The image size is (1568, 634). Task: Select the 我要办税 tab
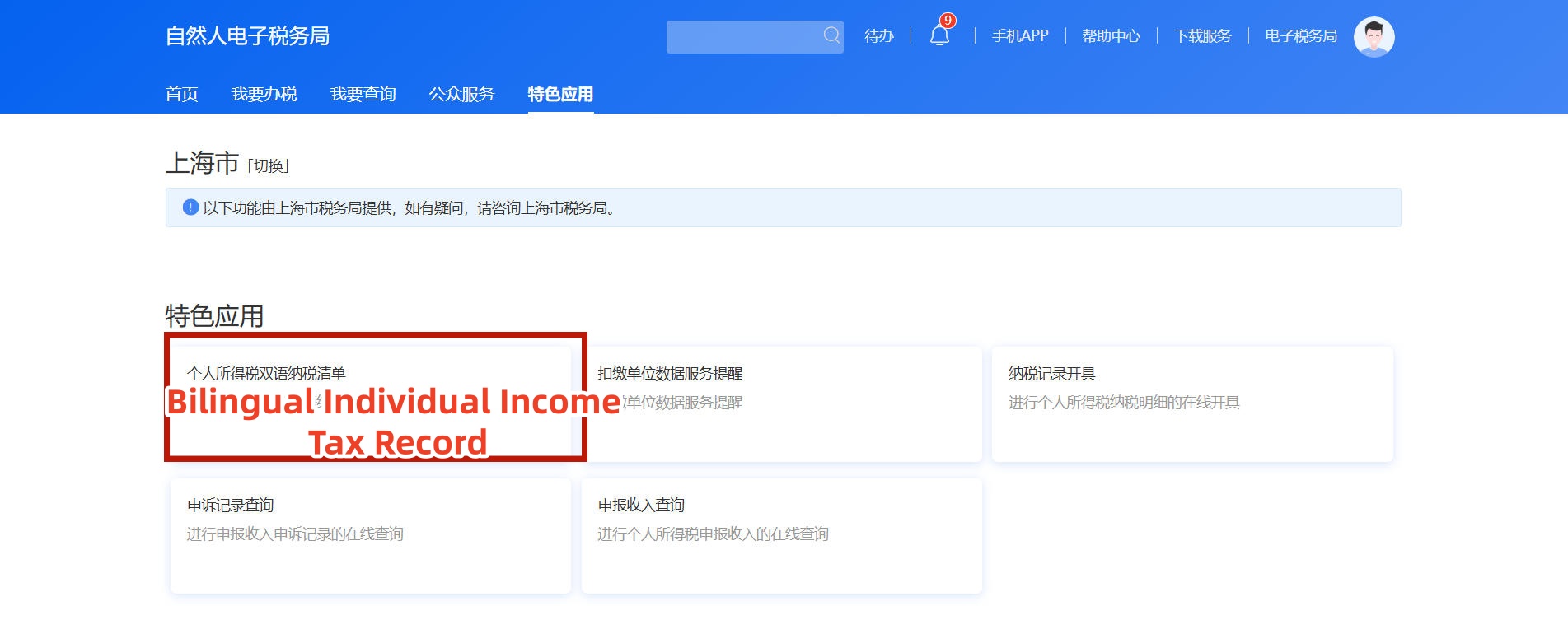point(264,94)
